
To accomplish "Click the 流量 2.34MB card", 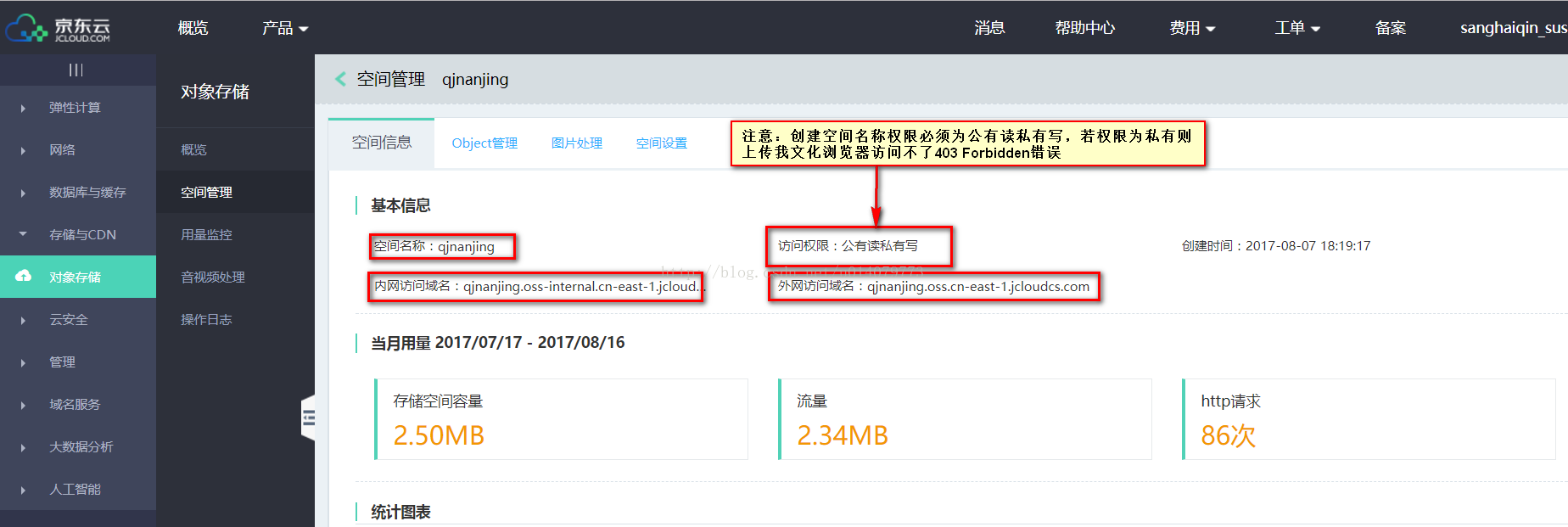I will (x=965, y=419).
